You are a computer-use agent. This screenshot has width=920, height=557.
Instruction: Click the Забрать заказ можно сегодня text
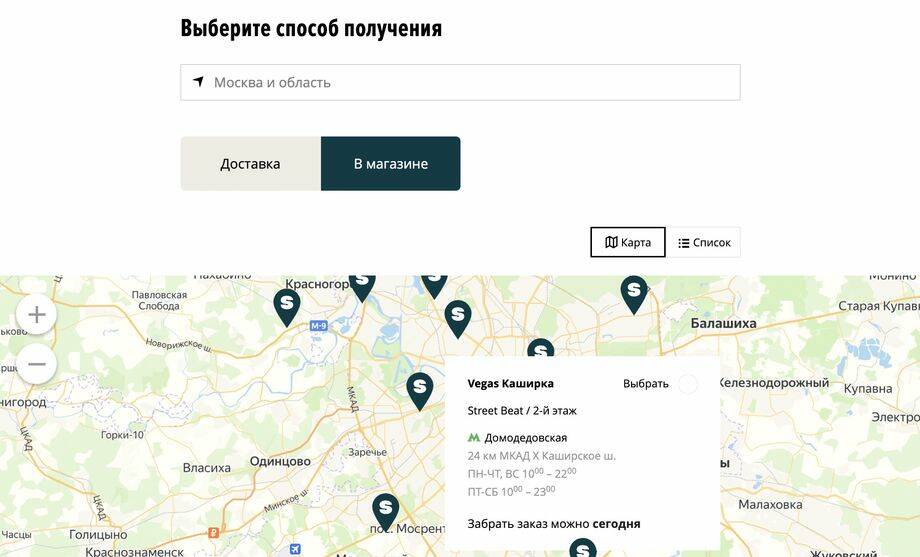pyautogui.click(x=554, y=524)
